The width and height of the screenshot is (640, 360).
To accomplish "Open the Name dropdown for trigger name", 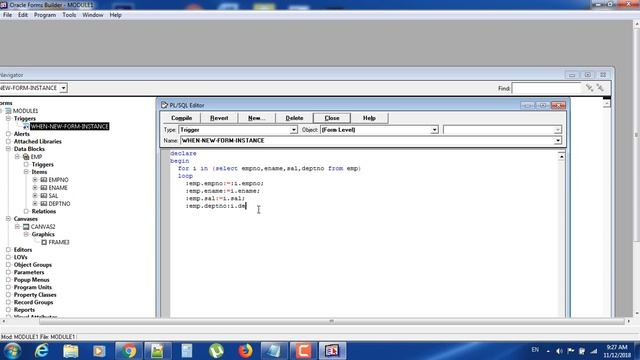I will [558, 140].
